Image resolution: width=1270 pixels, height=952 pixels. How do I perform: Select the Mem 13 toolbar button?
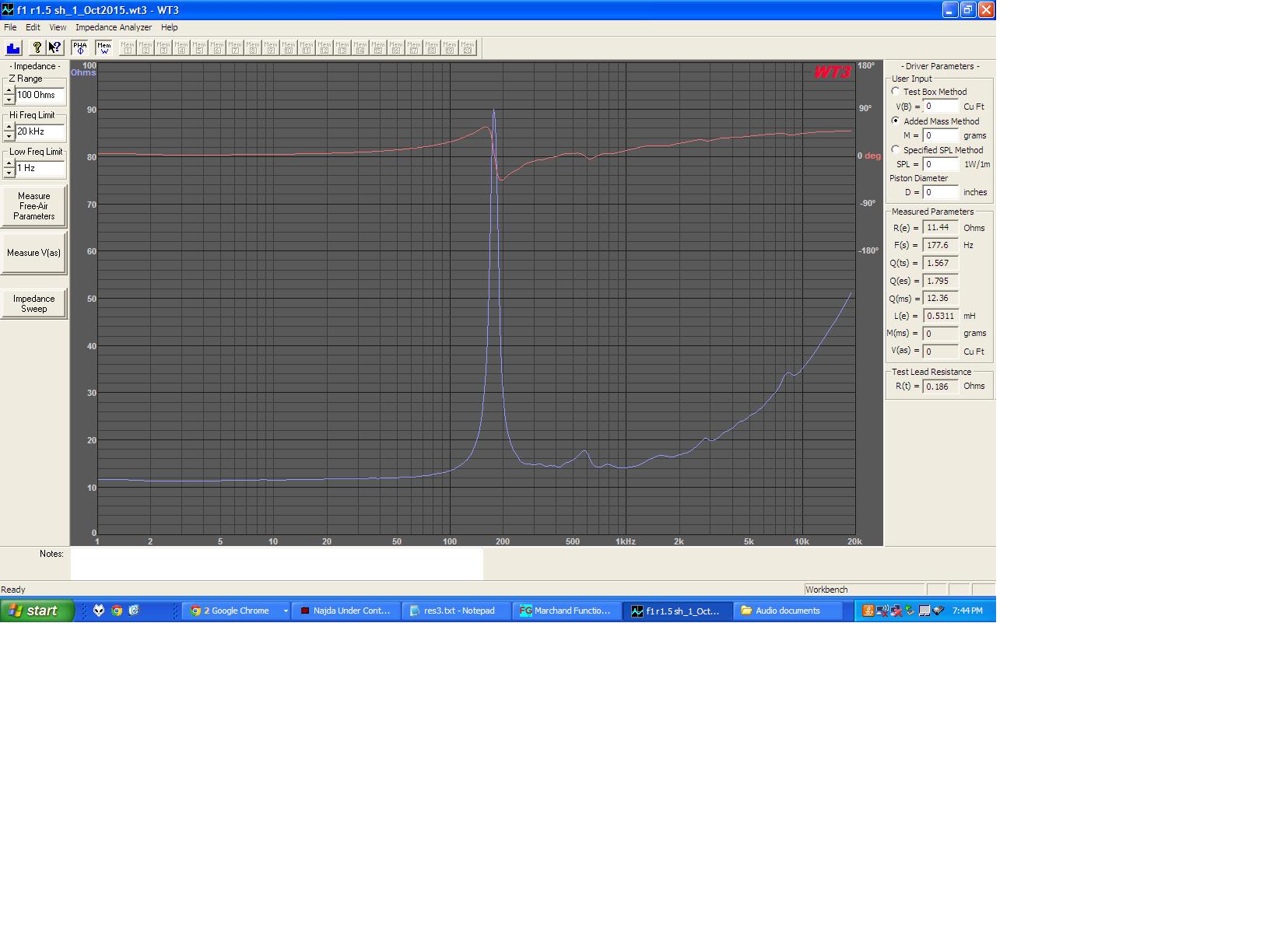coord(342,47)
